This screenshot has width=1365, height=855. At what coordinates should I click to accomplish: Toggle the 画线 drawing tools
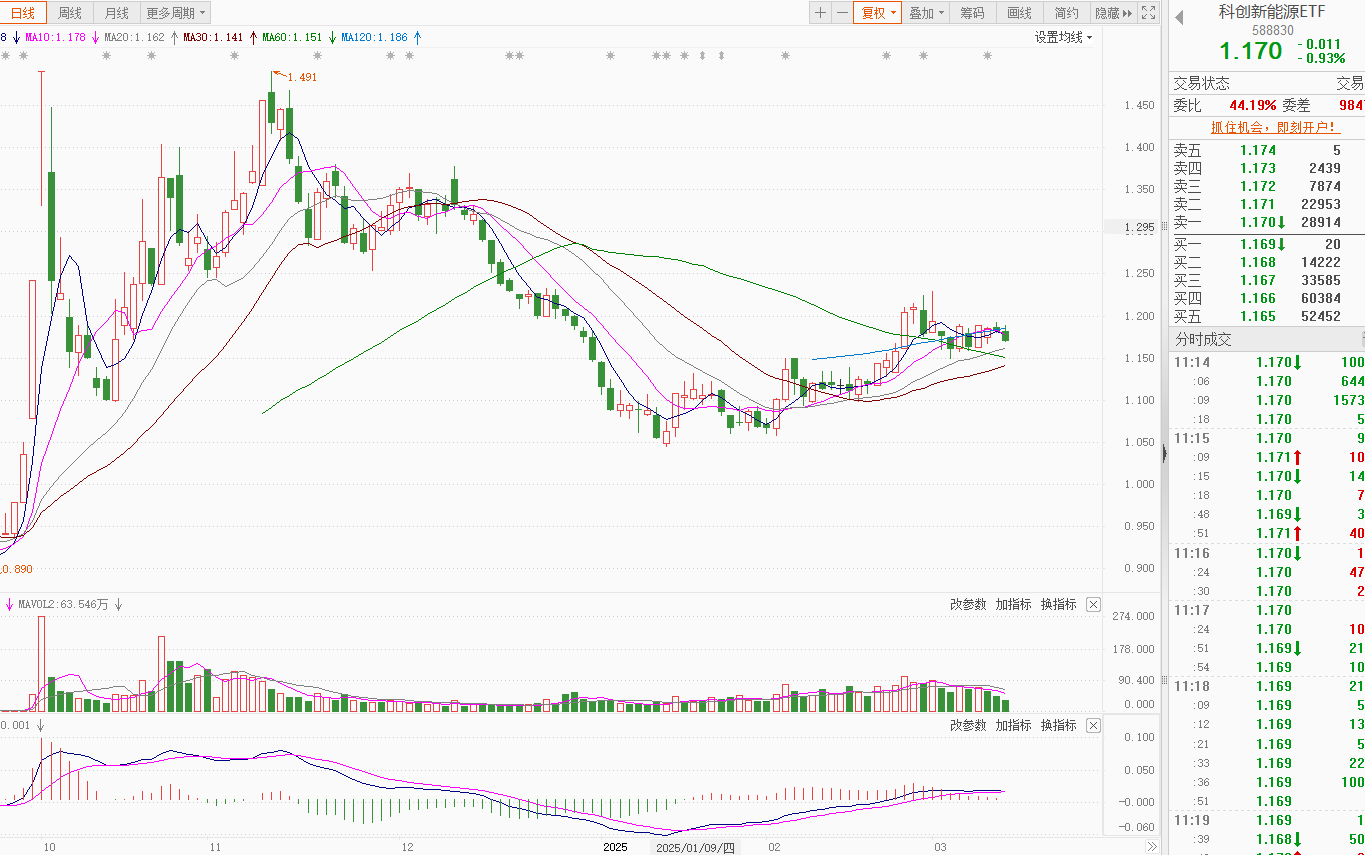(x=1019, y=13)
